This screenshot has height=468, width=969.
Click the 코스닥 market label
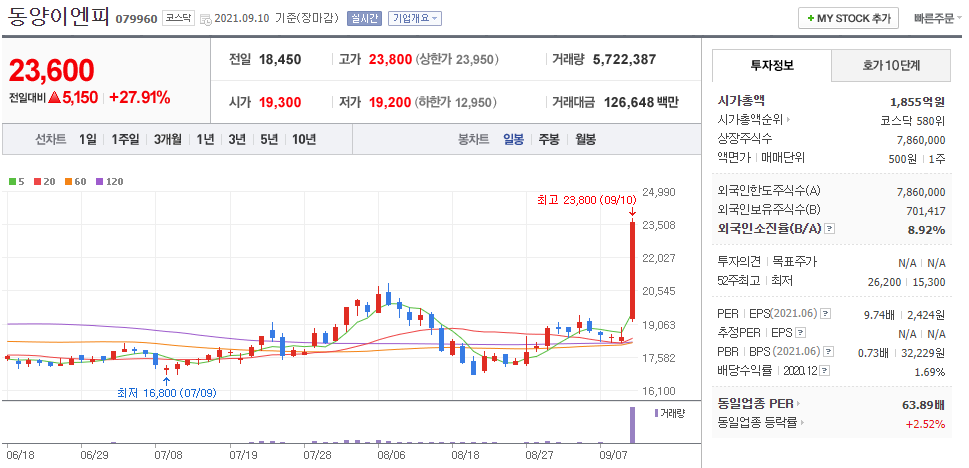178,18
